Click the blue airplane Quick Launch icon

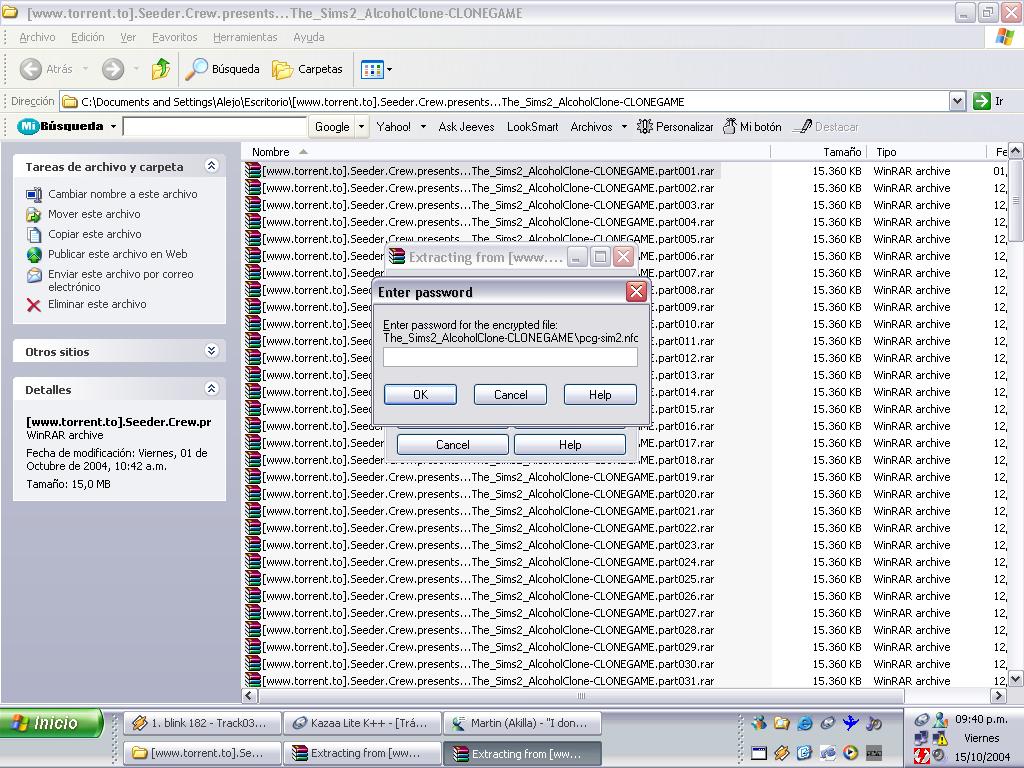coord(850,723)
